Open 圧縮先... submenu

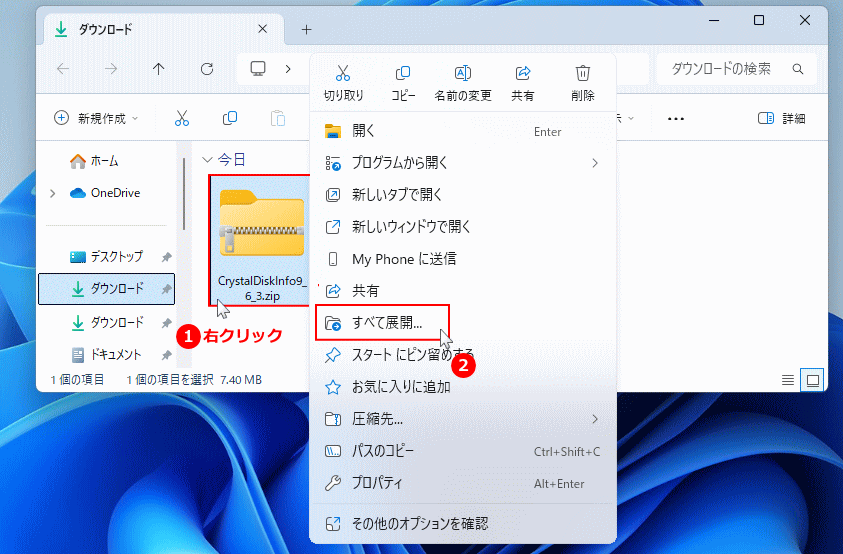(463, 419)
